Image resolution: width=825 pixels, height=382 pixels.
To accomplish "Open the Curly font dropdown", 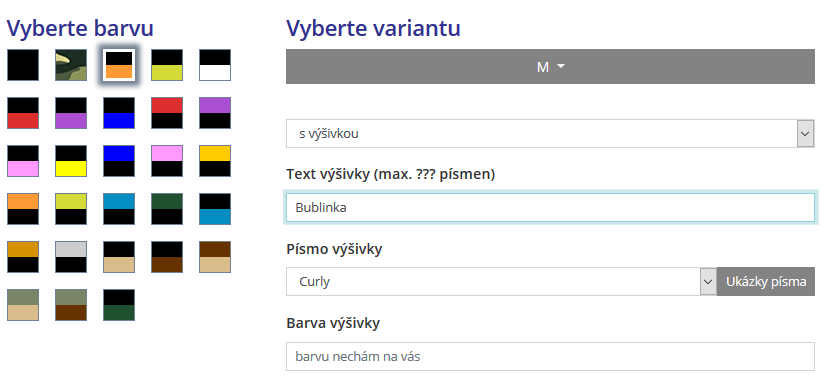I will tap(501, 282).
